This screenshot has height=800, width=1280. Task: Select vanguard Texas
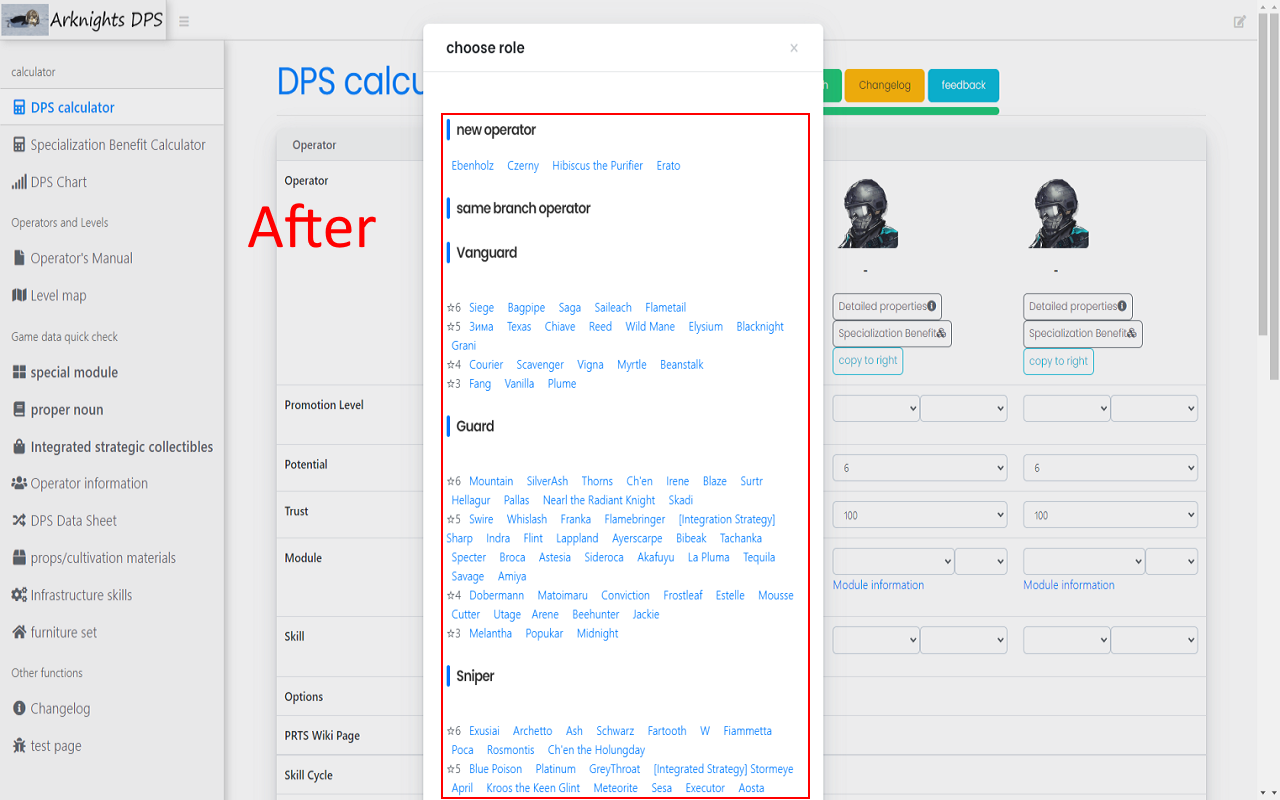tap(519, 327)
